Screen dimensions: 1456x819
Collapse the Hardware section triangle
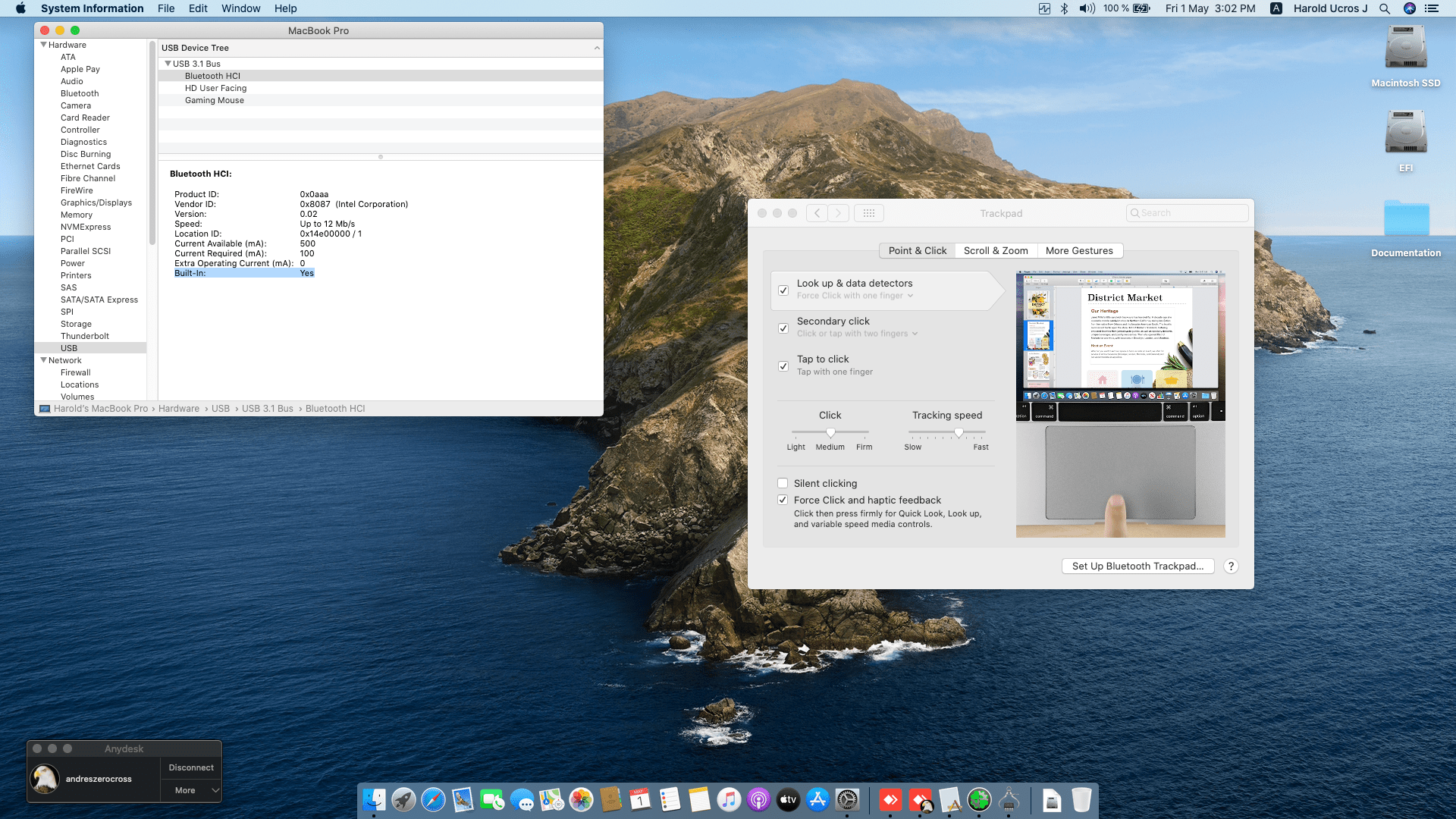coord(44,45)
